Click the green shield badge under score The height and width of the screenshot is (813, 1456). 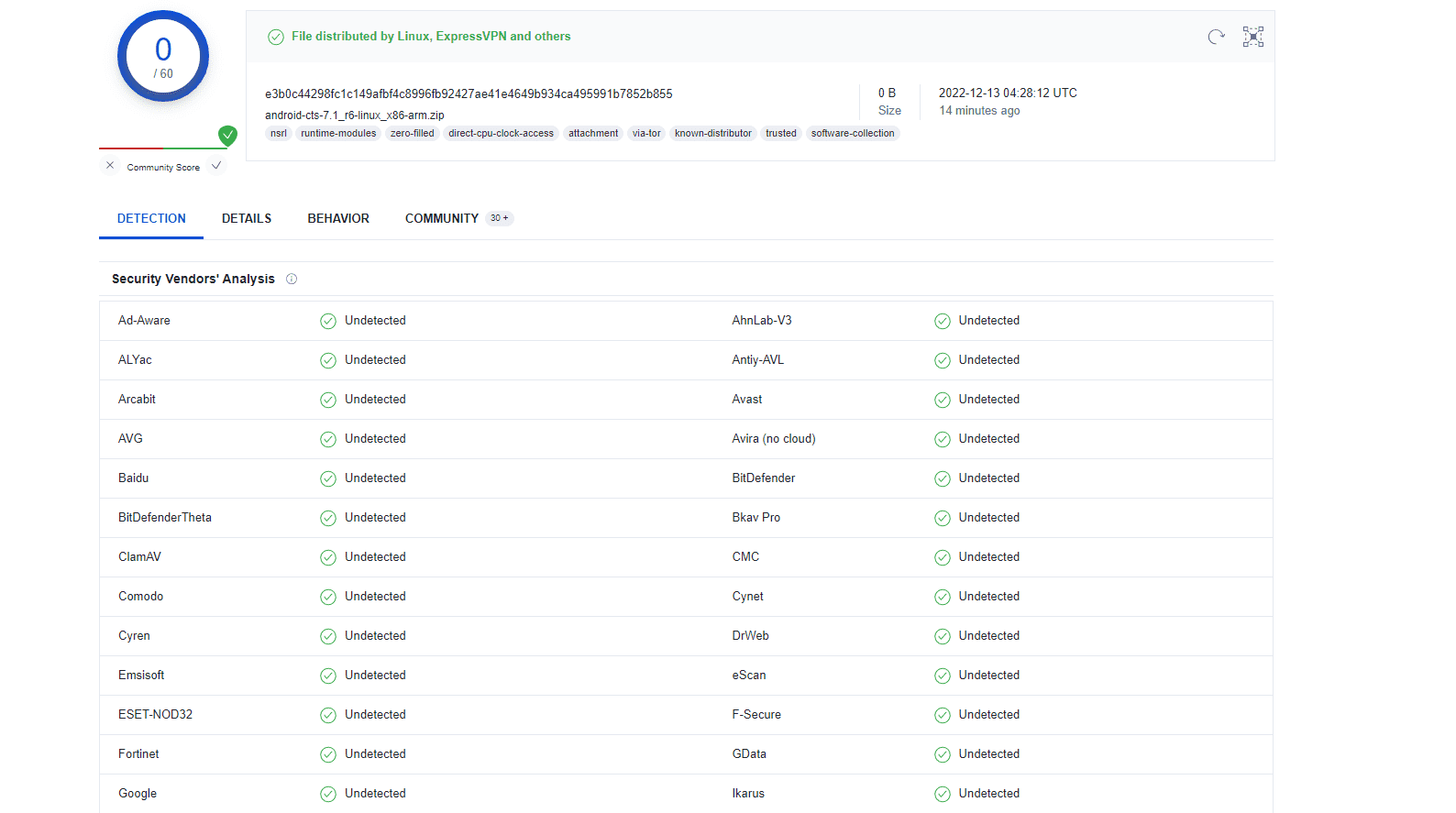[227, 136]
